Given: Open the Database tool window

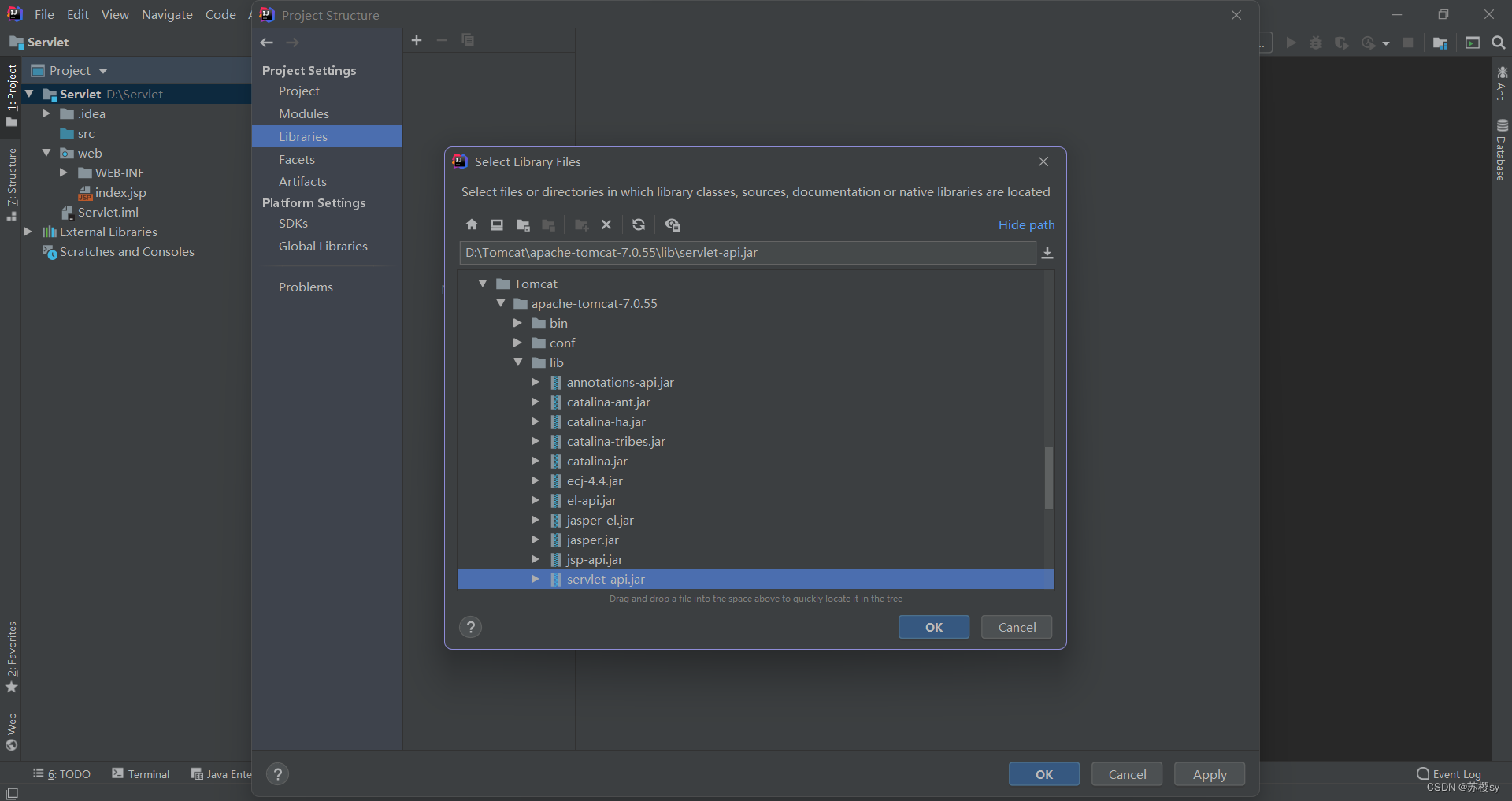Looking at the screenshot, I should tap(1502, 150).
